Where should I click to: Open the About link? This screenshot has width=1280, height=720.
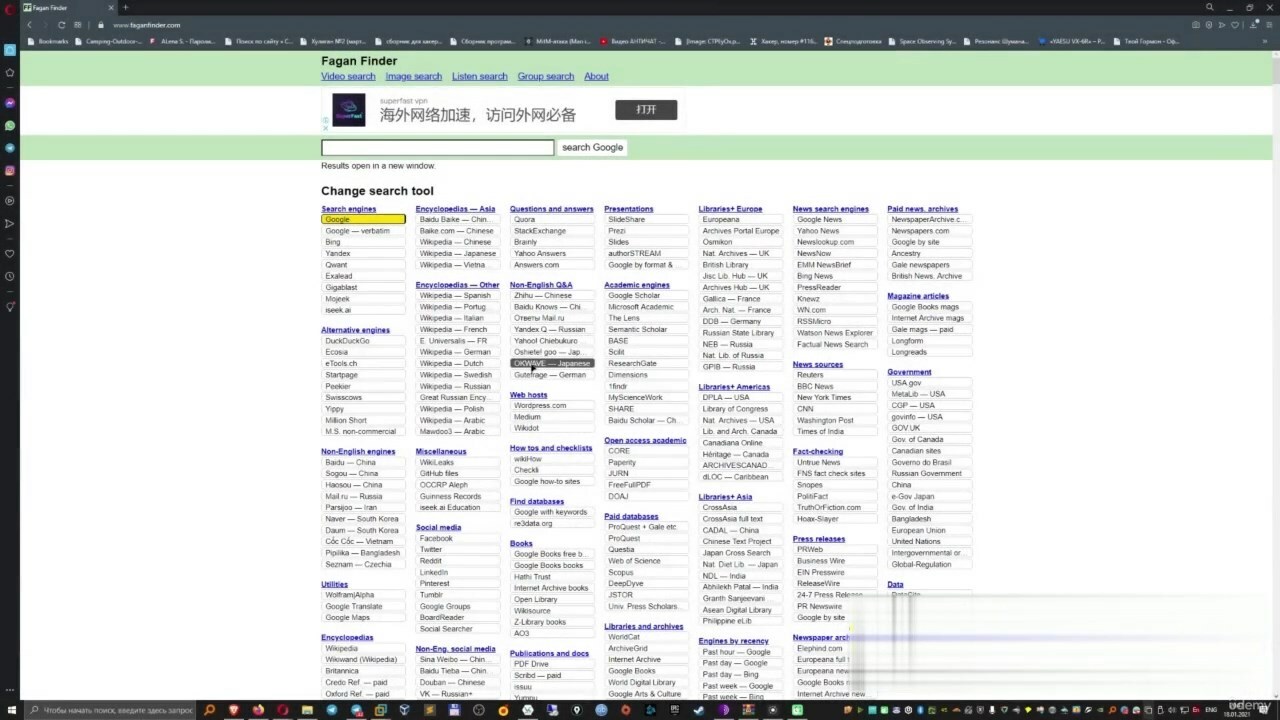click(596, 76)
